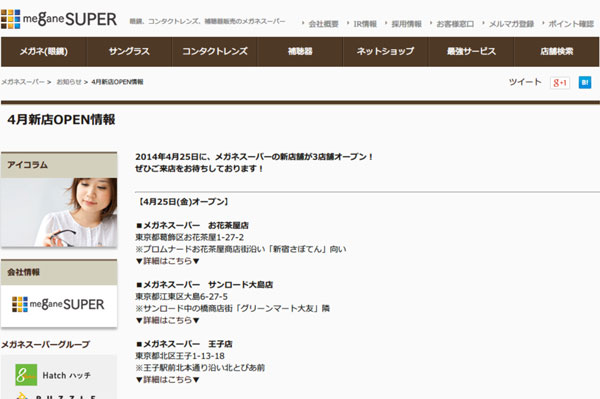Click the blue Hatena bookmark icon
The image size is (600, 399).
pos(585,82)
